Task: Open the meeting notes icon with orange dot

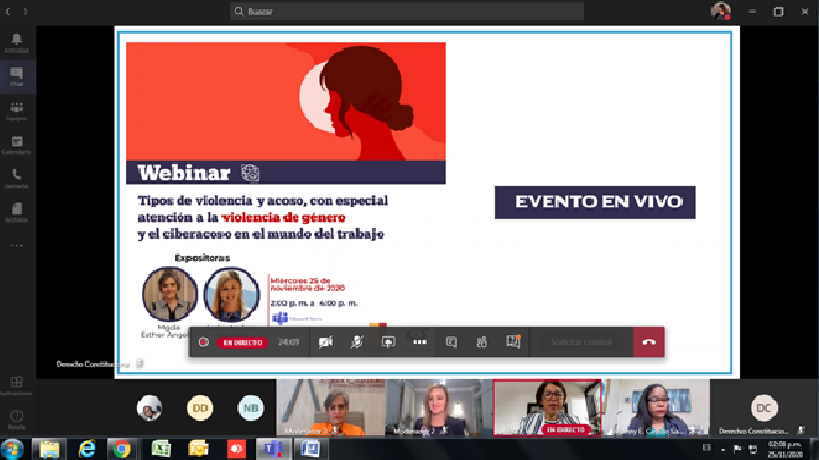Action: point(513,342)
